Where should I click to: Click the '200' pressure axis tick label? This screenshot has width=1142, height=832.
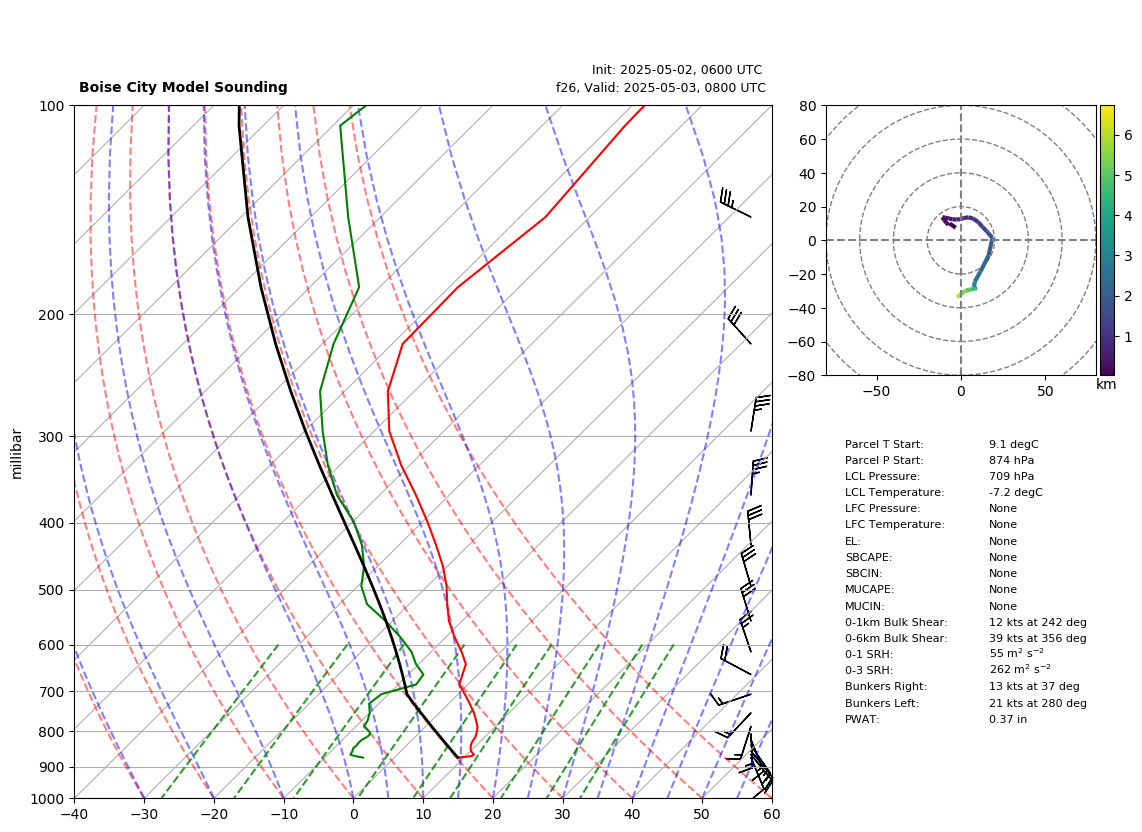point(53,315)
